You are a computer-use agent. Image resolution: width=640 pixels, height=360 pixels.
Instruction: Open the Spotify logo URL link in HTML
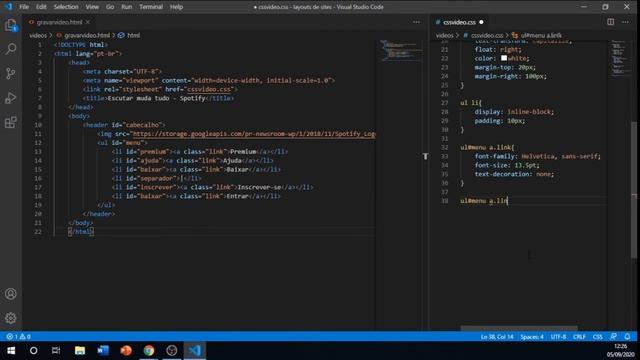(253, 134)
